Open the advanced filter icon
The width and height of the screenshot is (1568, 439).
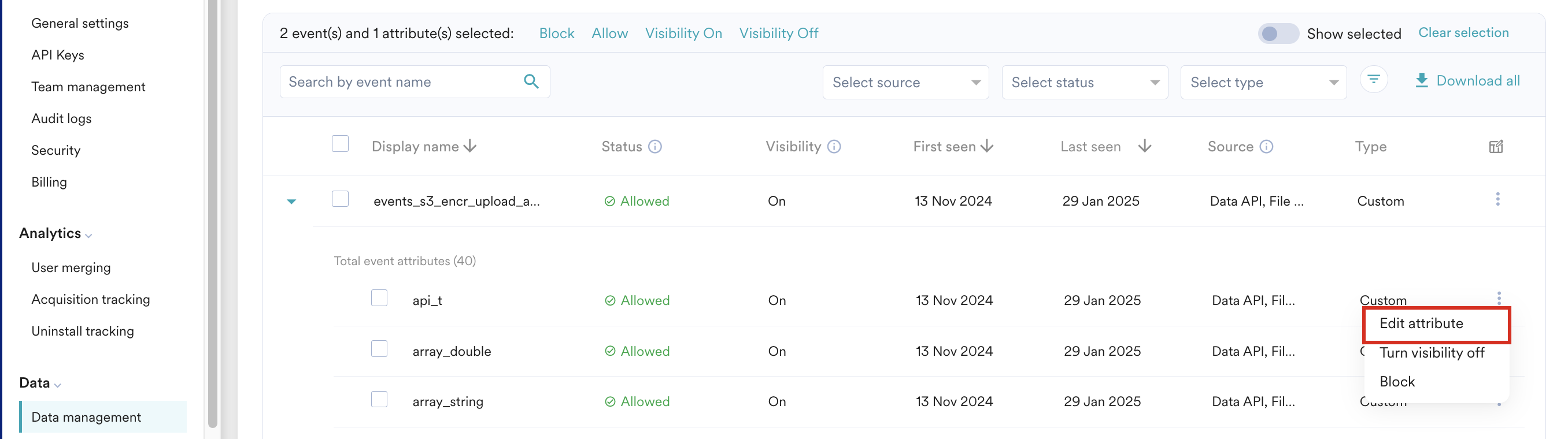pyautogui.click(x=1373, y=80)
